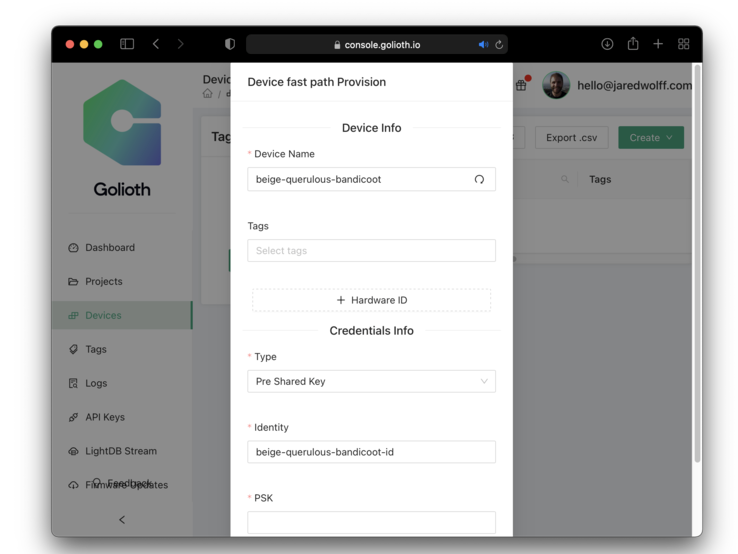This screenshot has height=554, width=738.
Task: Click the Share icon in Safari's toolbar
Action: [x=633, y=44]
